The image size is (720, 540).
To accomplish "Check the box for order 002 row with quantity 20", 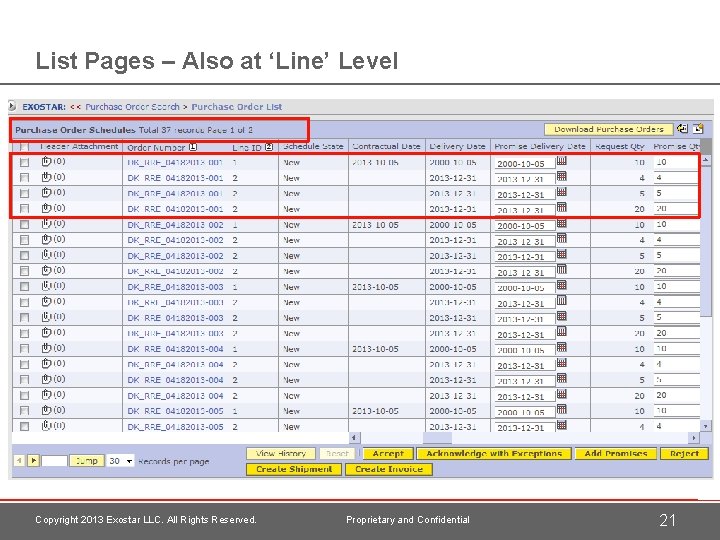I will point(24,271).
